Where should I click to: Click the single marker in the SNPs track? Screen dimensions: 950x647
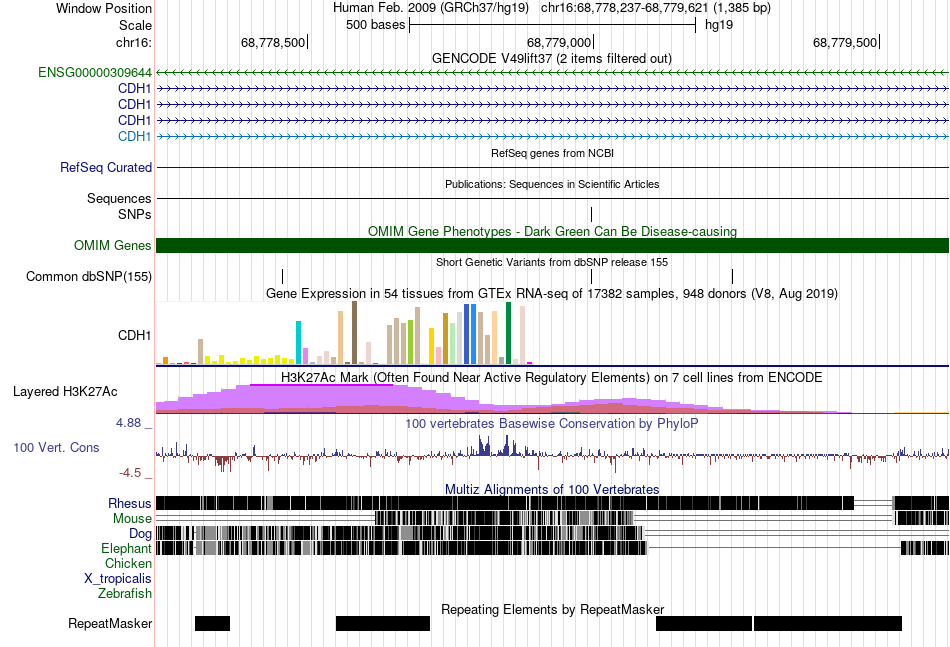pyautogui.click(x=591, y=214)
